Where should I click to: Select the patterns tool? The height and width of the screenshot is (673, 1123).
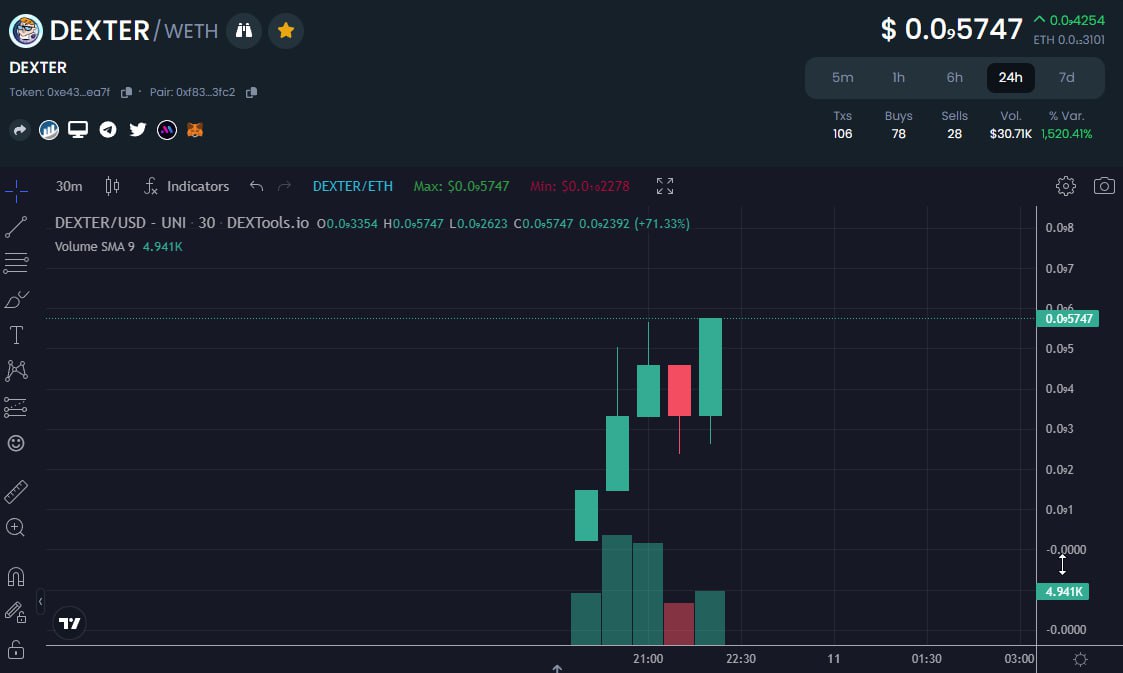pyautogui.click(x=16, y=371)
